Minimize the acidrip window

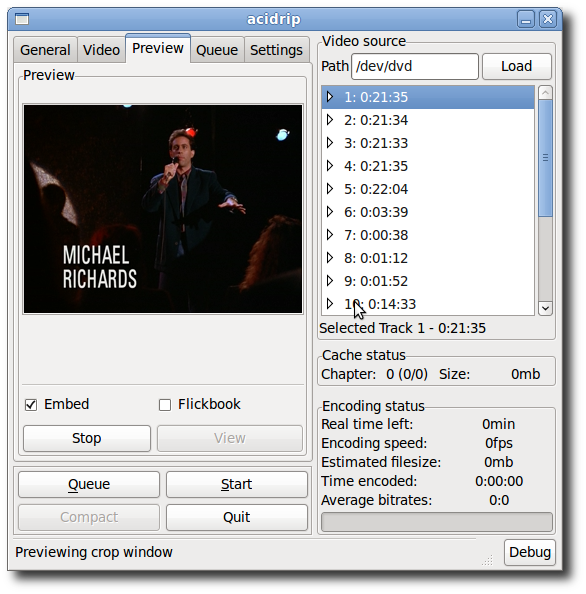pos(526,19)
